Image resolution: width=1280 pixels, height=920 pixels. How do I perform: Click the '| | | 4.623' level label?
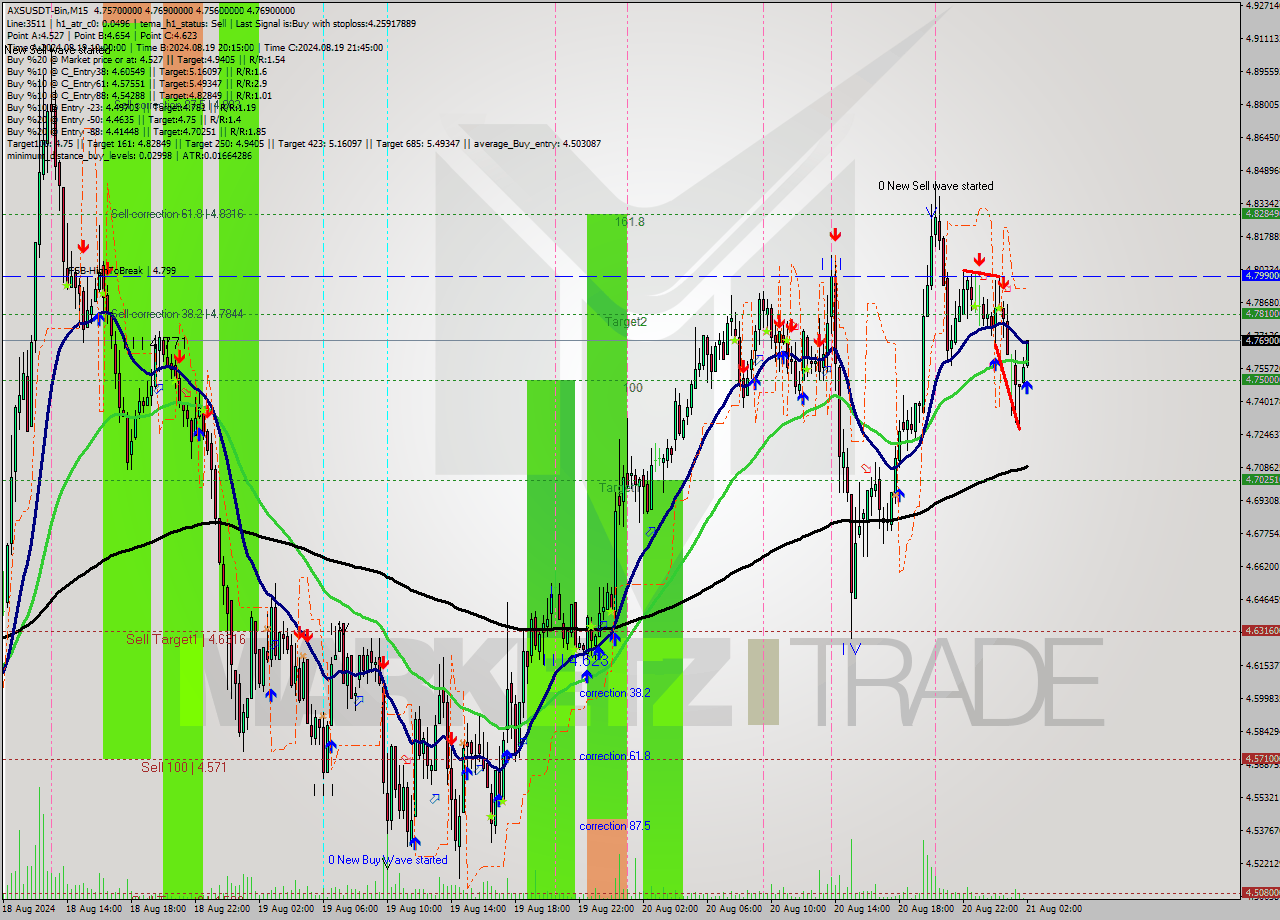[574, 661]
